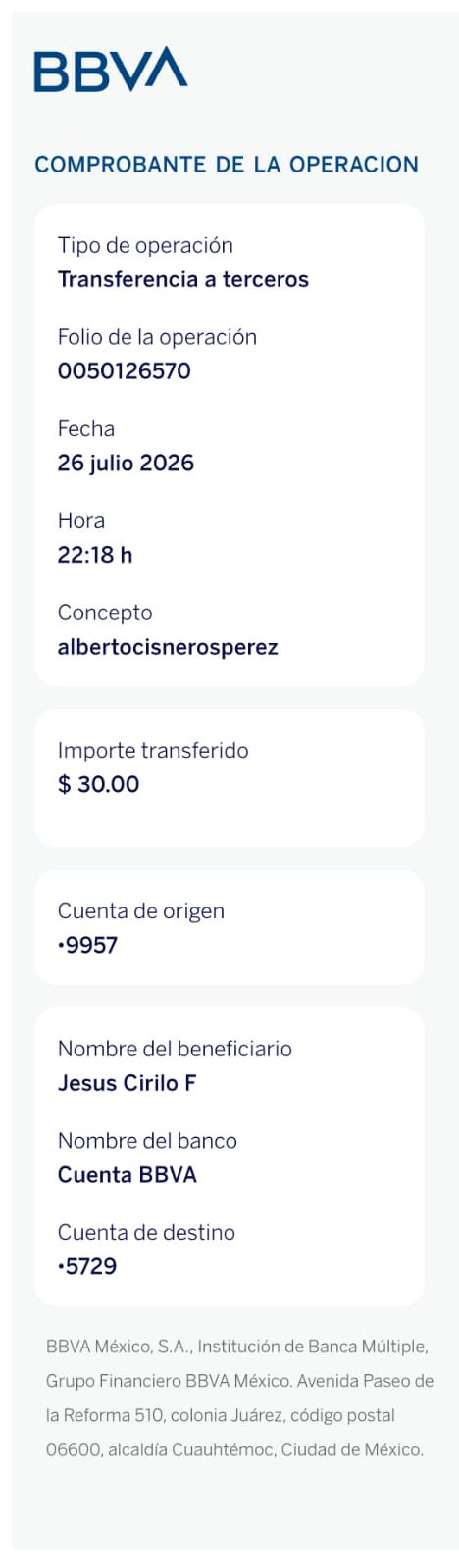Click the time 22:18 h
Image resolution: width=459 pixels, height=1568 pixels.
(x=95, y=555)
